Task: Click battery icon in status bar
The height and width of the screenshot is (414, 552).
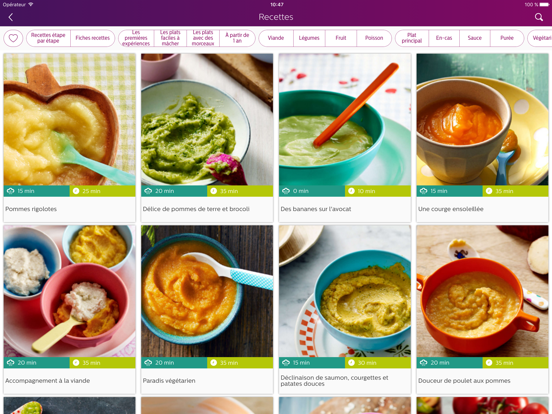Action: tap(544, 5)
